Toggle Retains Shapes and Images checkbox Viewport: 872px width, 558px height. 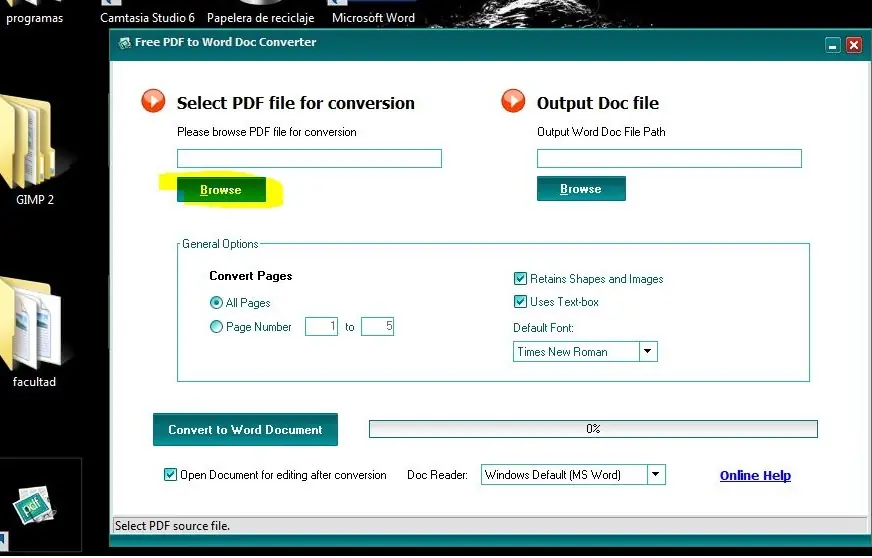(520, 279)
